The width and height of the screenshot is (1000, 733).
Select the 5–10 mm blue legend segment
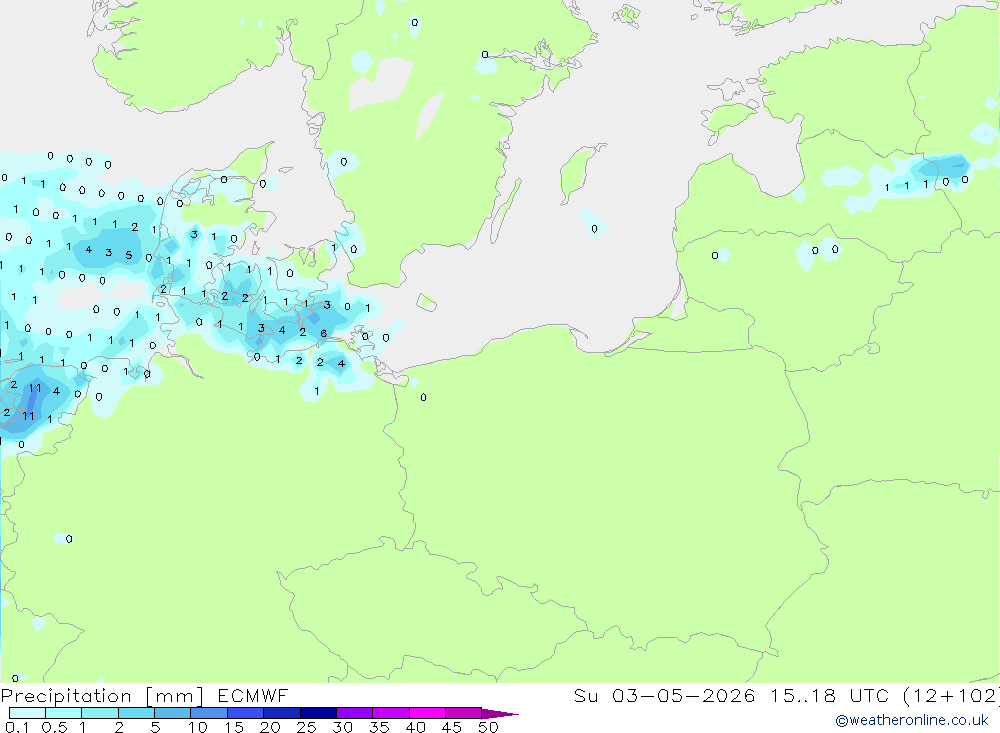[173, 713]
